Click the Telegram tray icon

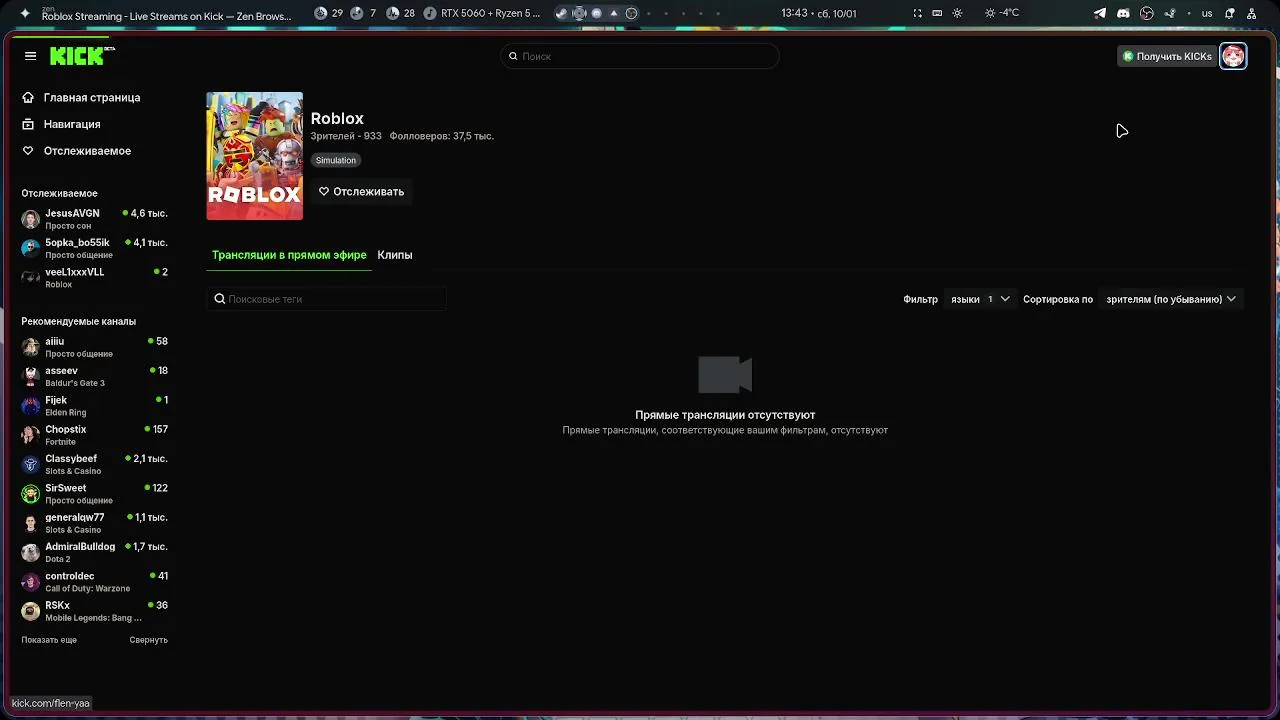(x=1100, y=13)
